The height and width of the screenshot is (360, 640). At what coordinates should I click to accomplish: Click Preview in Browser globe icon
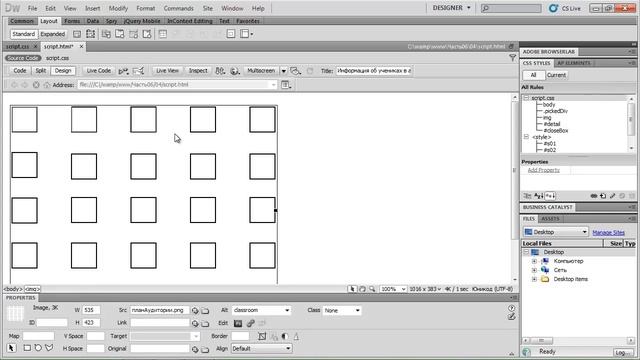point(235,71)
